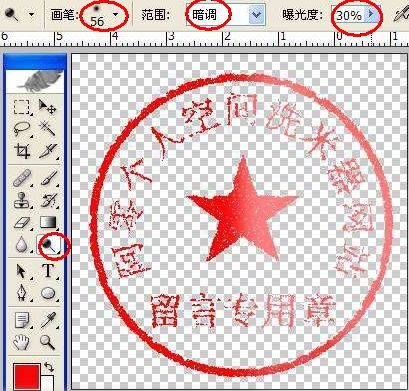Viewport: 409px width, 391px height.
Task: Enable airbrush mode in options bar
Action: 401,15
